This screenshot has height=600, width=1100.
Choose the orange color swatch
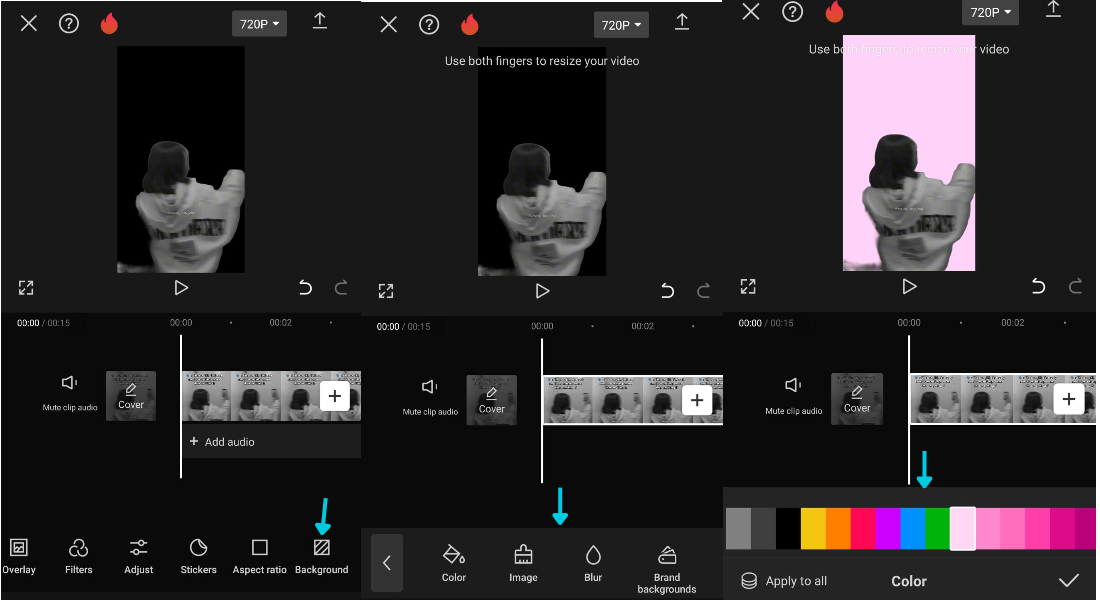(838, 528)
